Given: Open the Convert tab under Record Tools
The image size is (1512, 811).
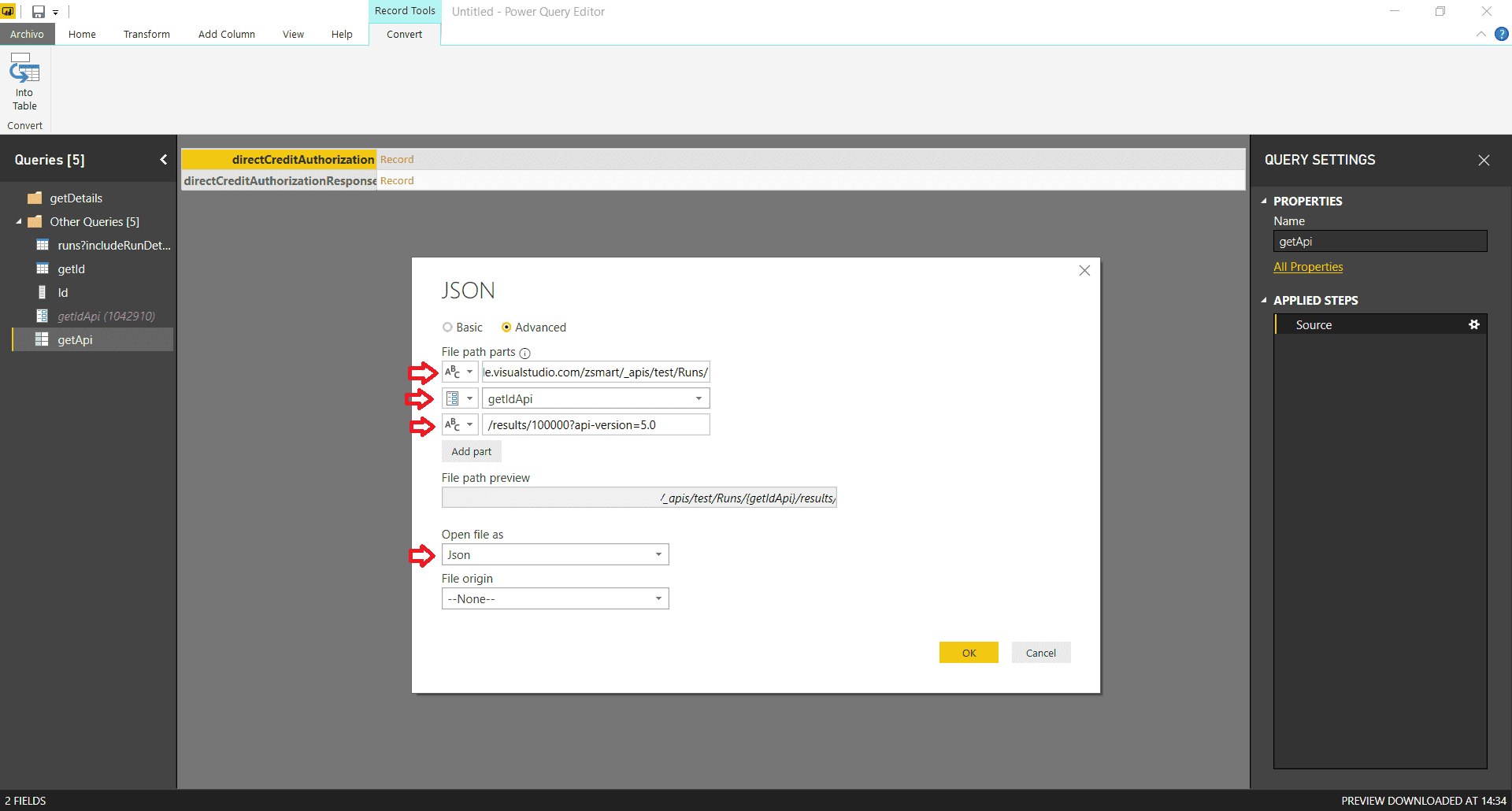Looking at the screenshot, I should pos(404,34).
